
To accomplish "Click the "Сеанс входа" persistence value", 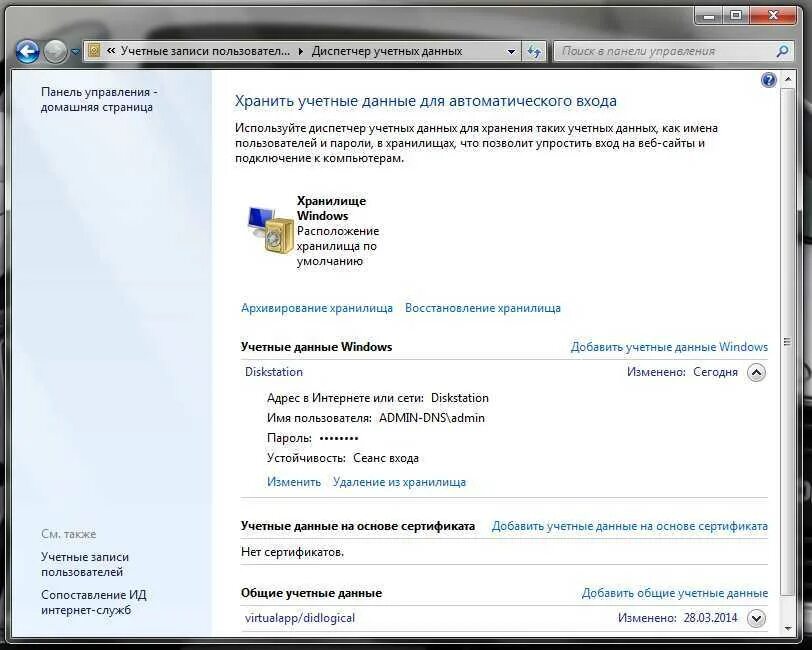I will (x=386, y=458).
